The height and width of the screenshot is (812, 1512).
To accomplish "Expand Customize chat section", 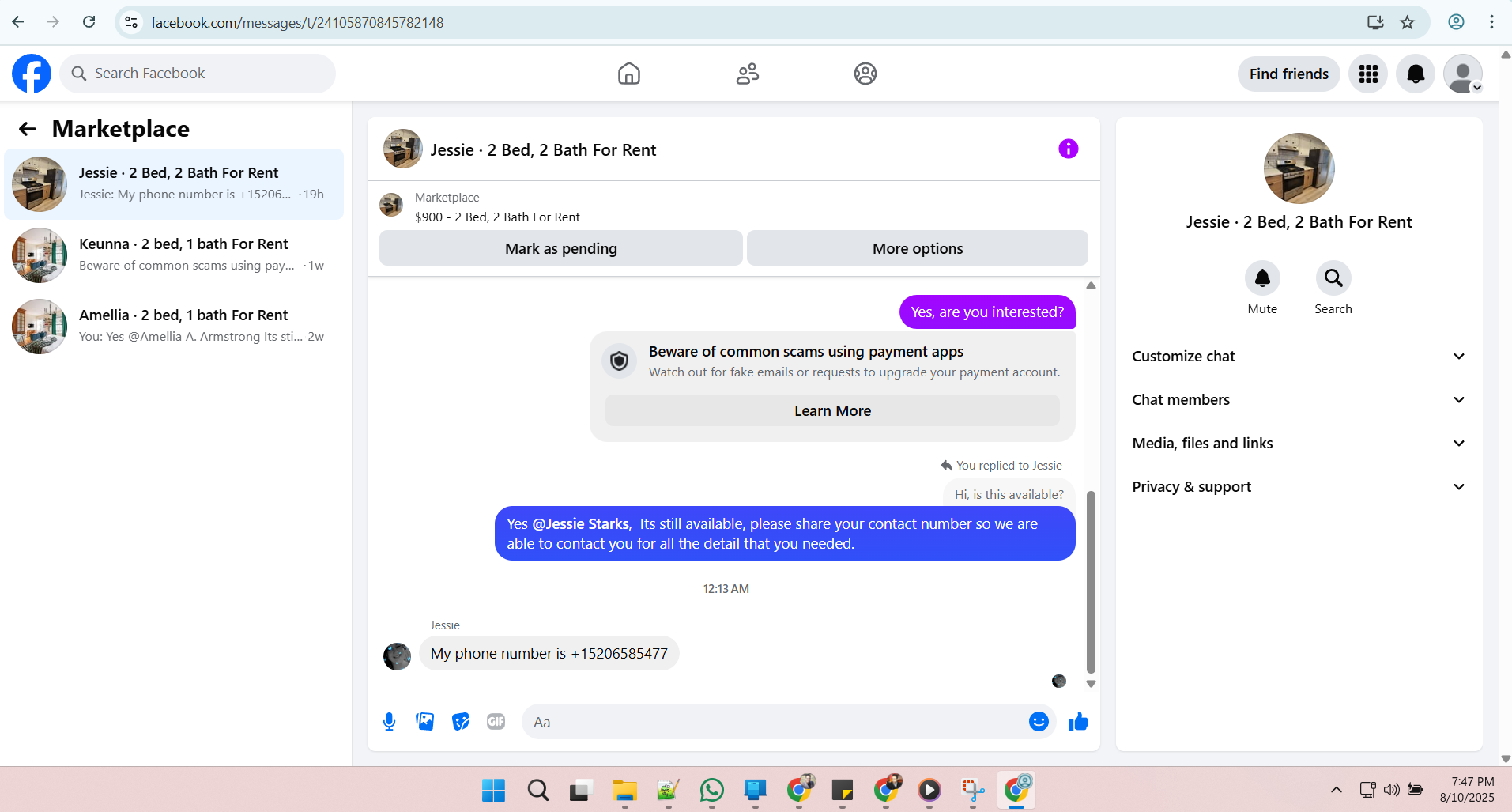I will [1299, 357].
